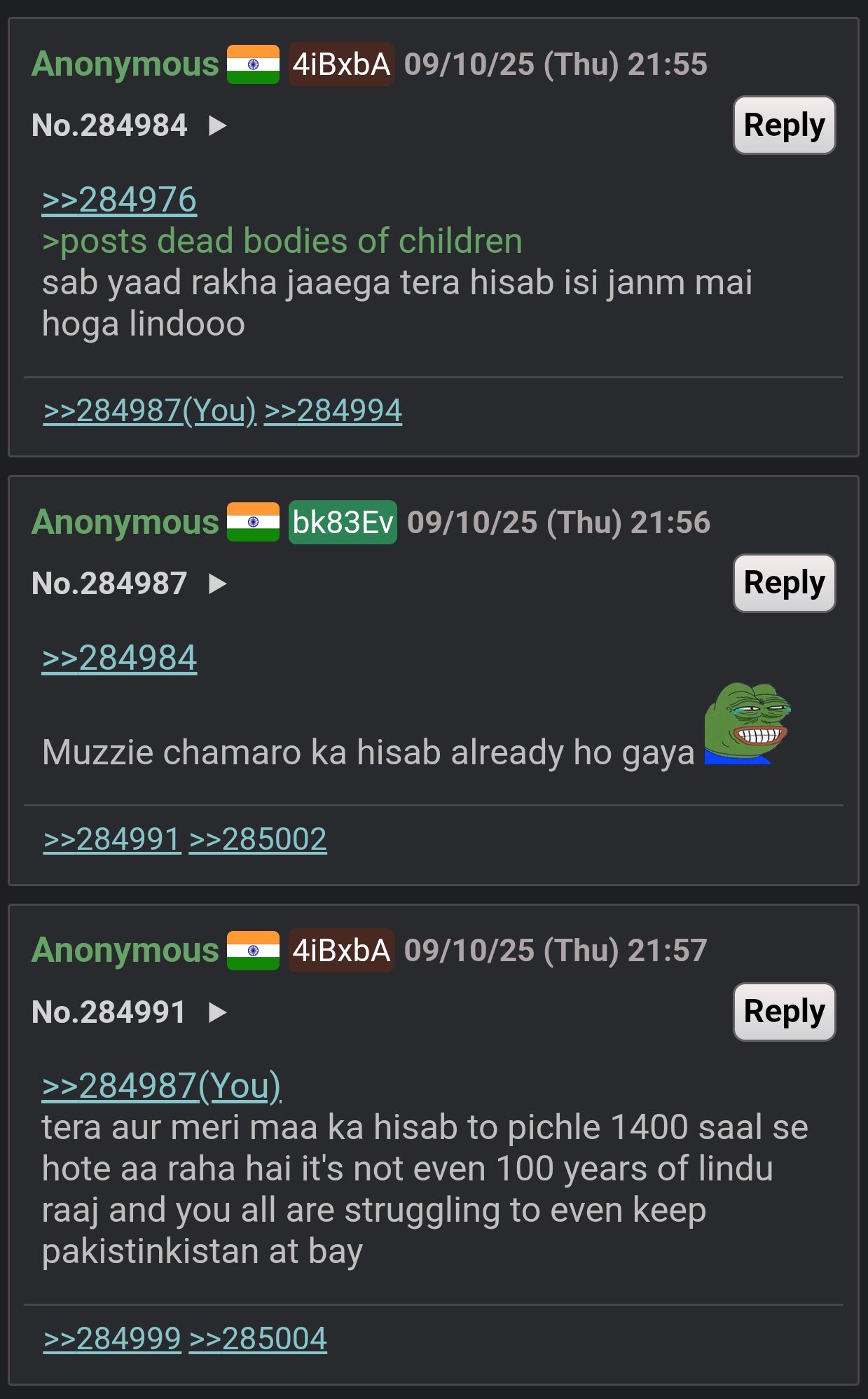Image resolution: width=868 pixels, height=1399 pixels.
Task: Open backlink >>285004
Action: (x=258, y=1339)
